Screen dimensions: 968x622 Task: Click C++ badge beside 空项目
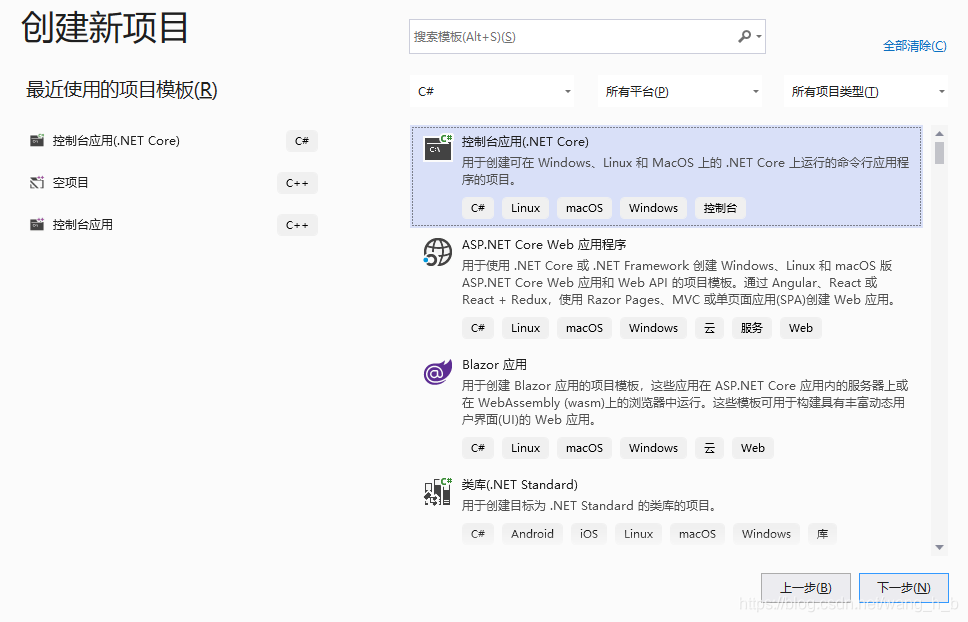297,183
